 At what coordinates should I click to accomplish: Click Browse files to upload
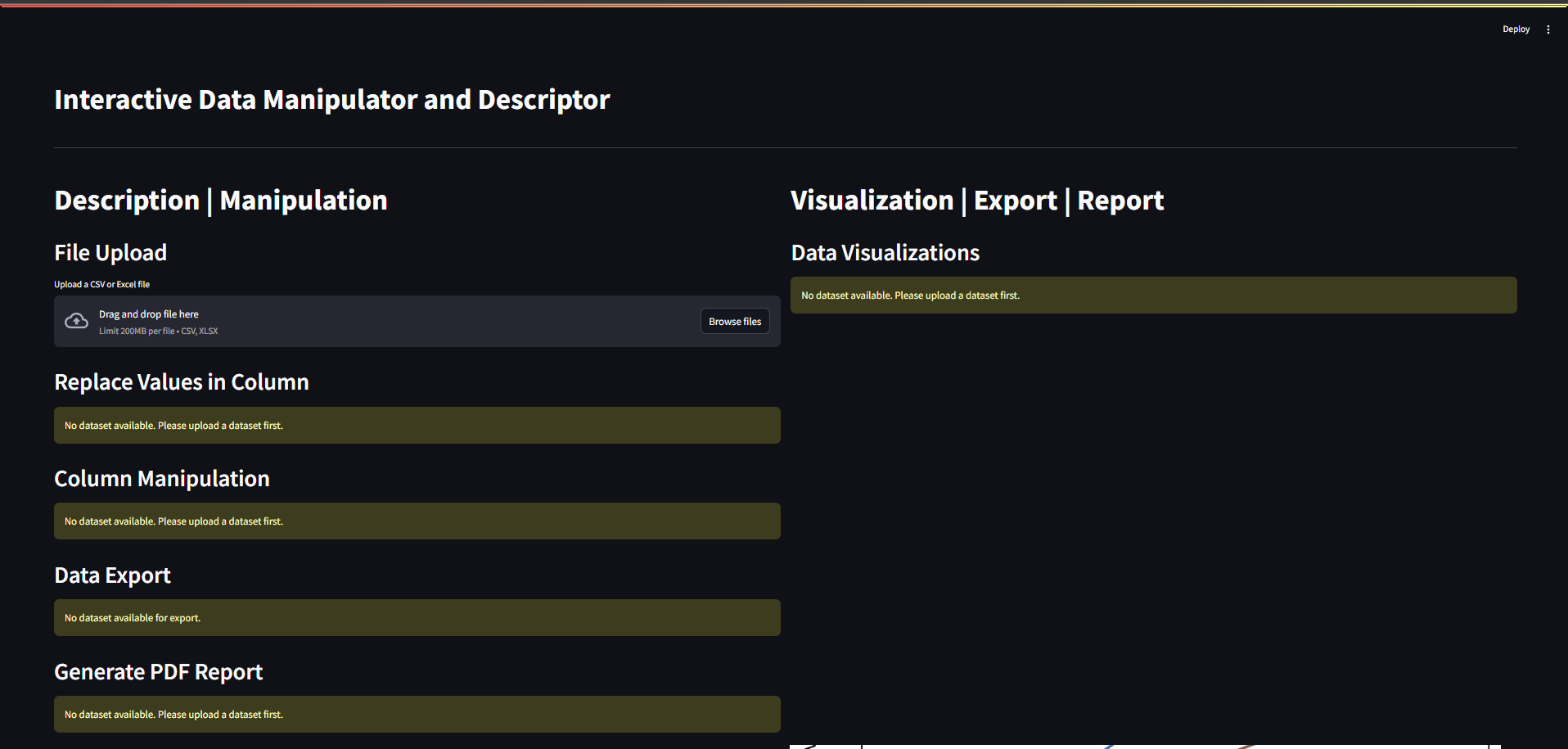[735, 322]
